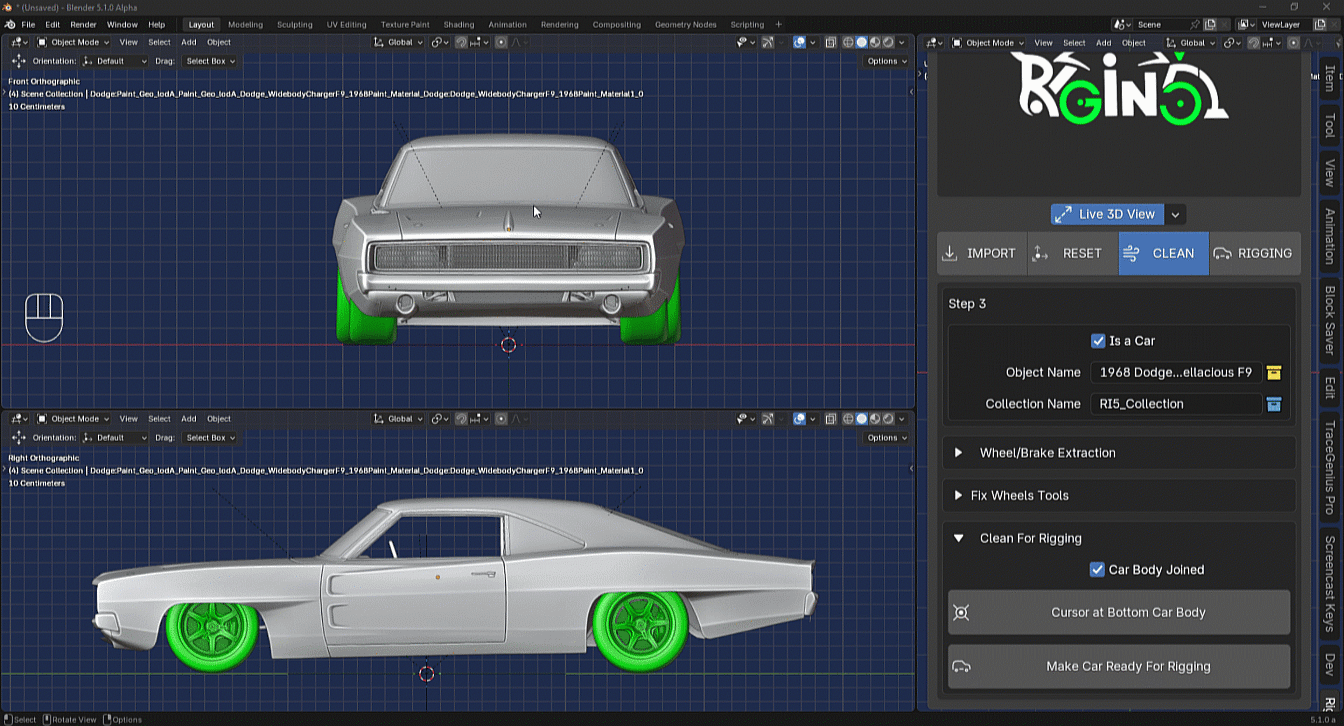
Task: Open the Render menu
Action: click(83, 24)
